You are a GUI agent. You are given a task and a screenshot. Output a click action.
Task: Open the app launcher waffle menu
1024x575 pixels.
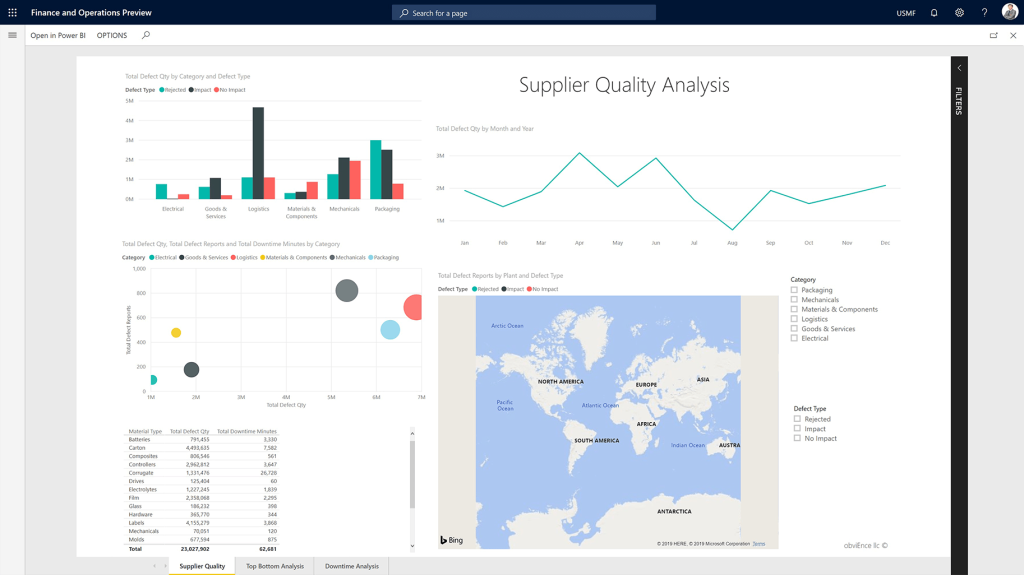pyautogui.click(x=12, y=13)
